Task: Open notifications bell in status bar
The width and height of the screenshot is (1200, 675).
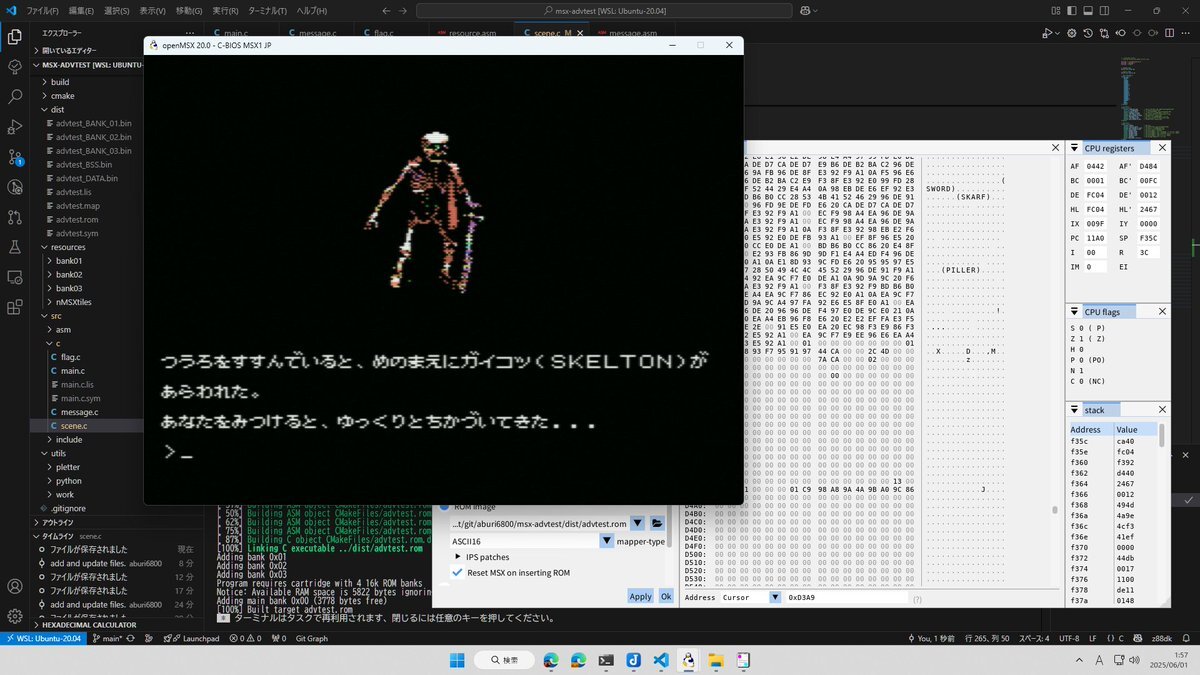Action: tap(1185, 638)
